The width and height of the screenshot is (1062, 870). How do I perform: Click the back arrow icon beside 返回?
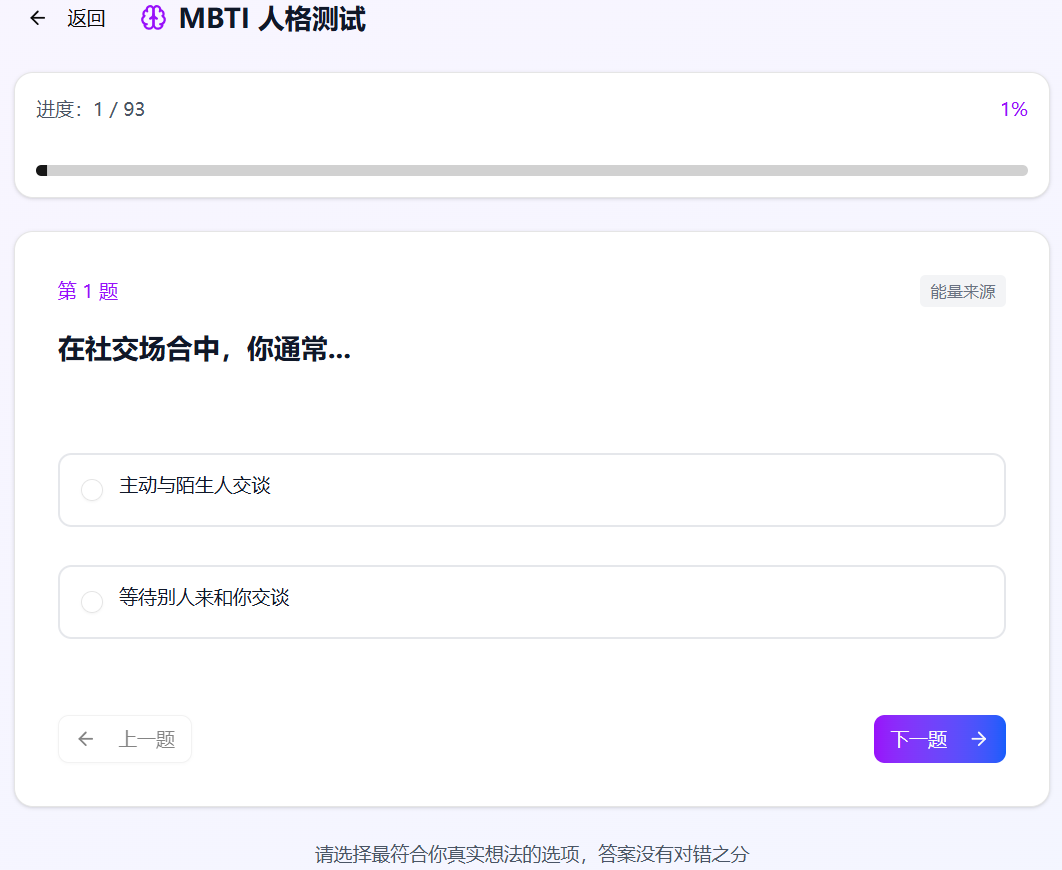coord(38,18)
